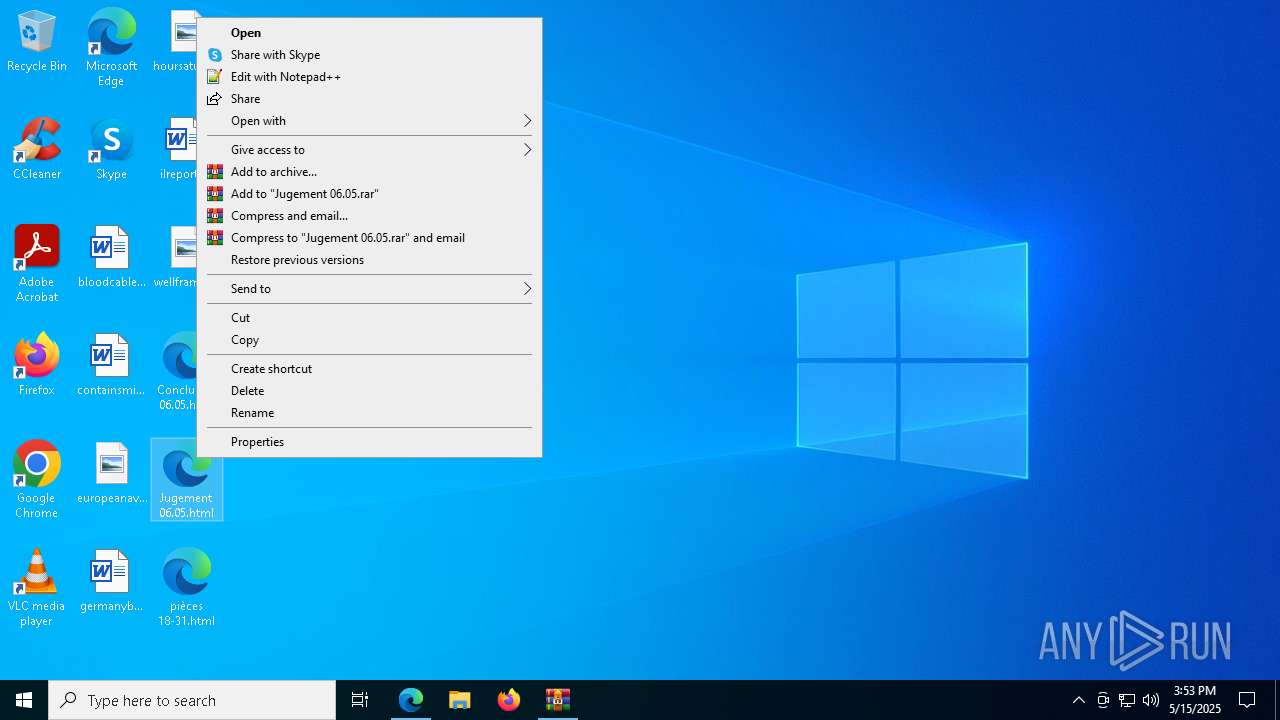The width and height of the screenshot is (1280, 720).
Task: Choose Copy in the context menu
Action: point(369,340)
